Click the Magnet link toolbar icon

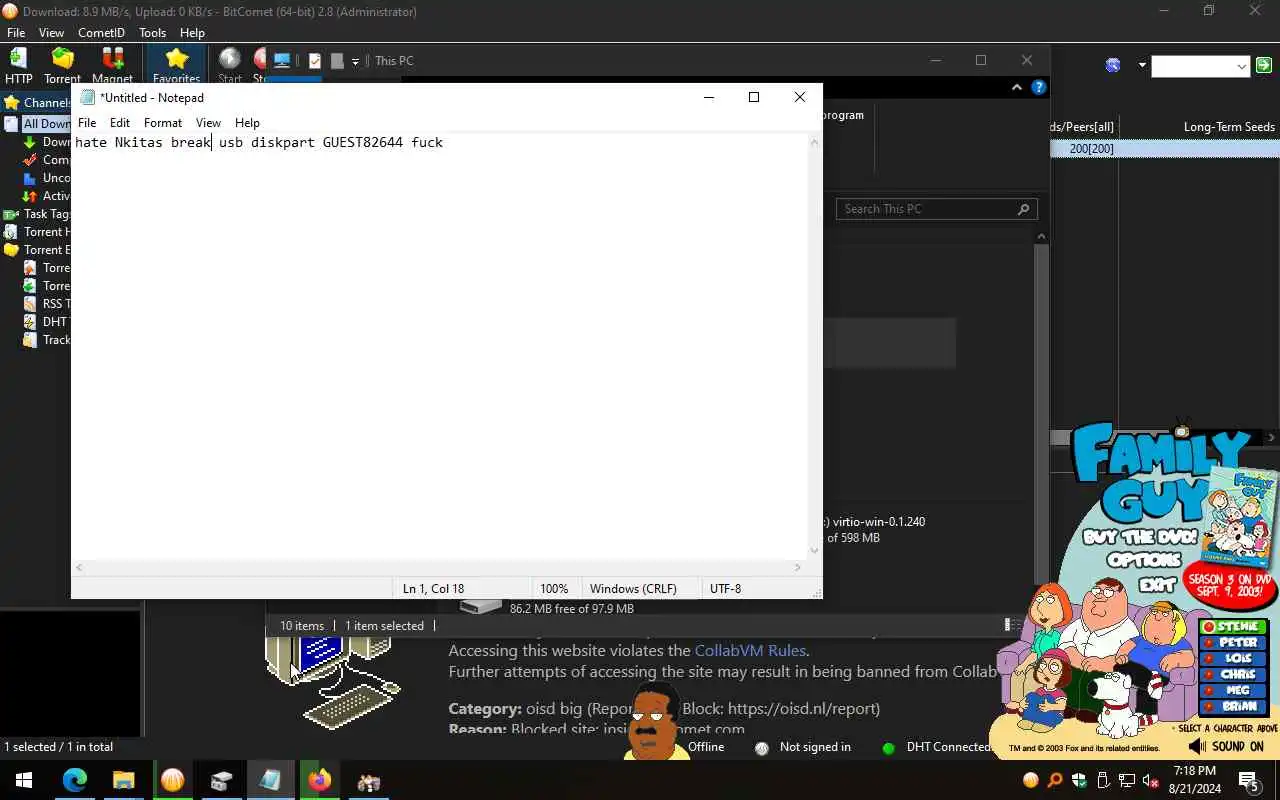pos(112,65)
